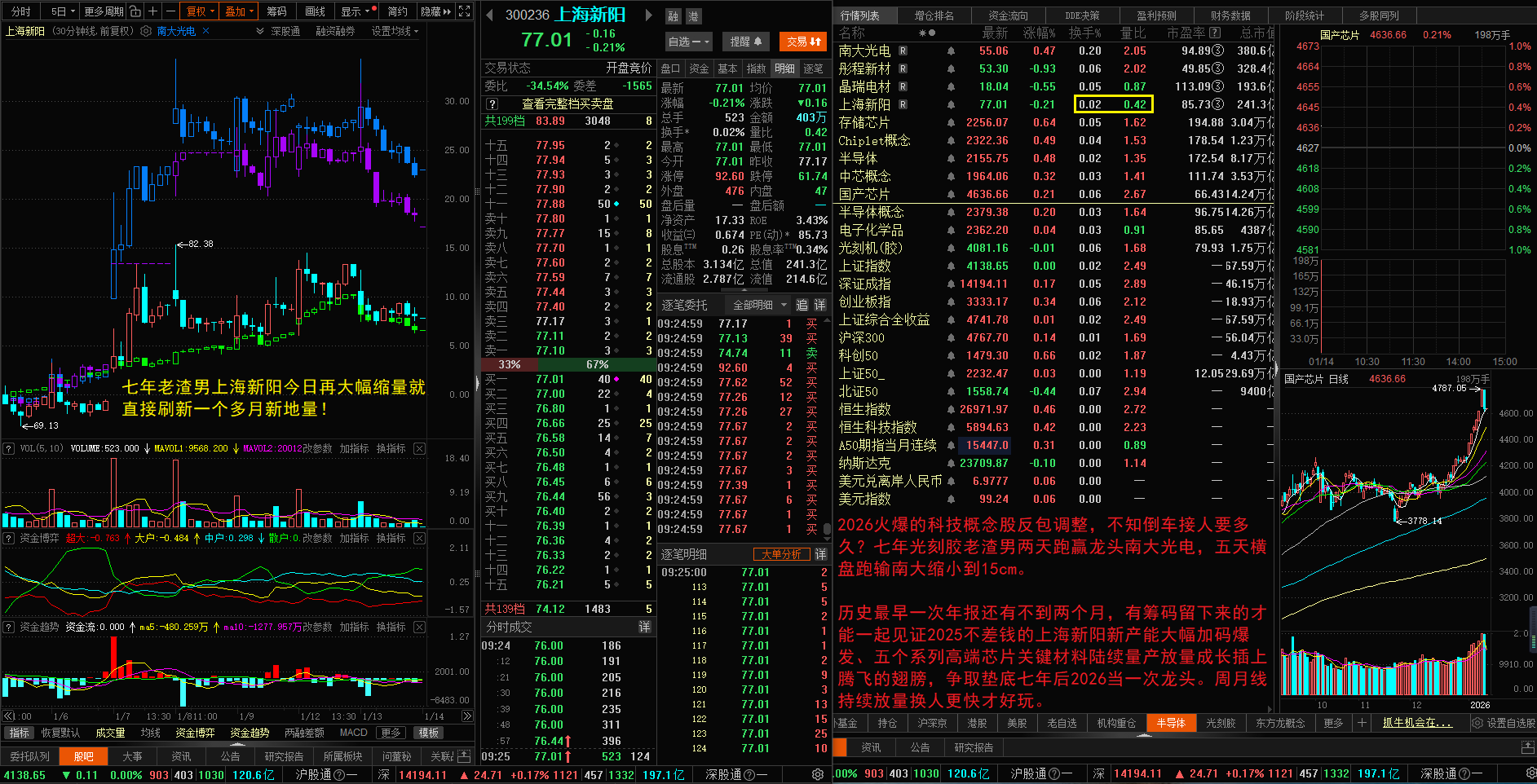Open the 叠加 overlay dropdown

point(240,11)
